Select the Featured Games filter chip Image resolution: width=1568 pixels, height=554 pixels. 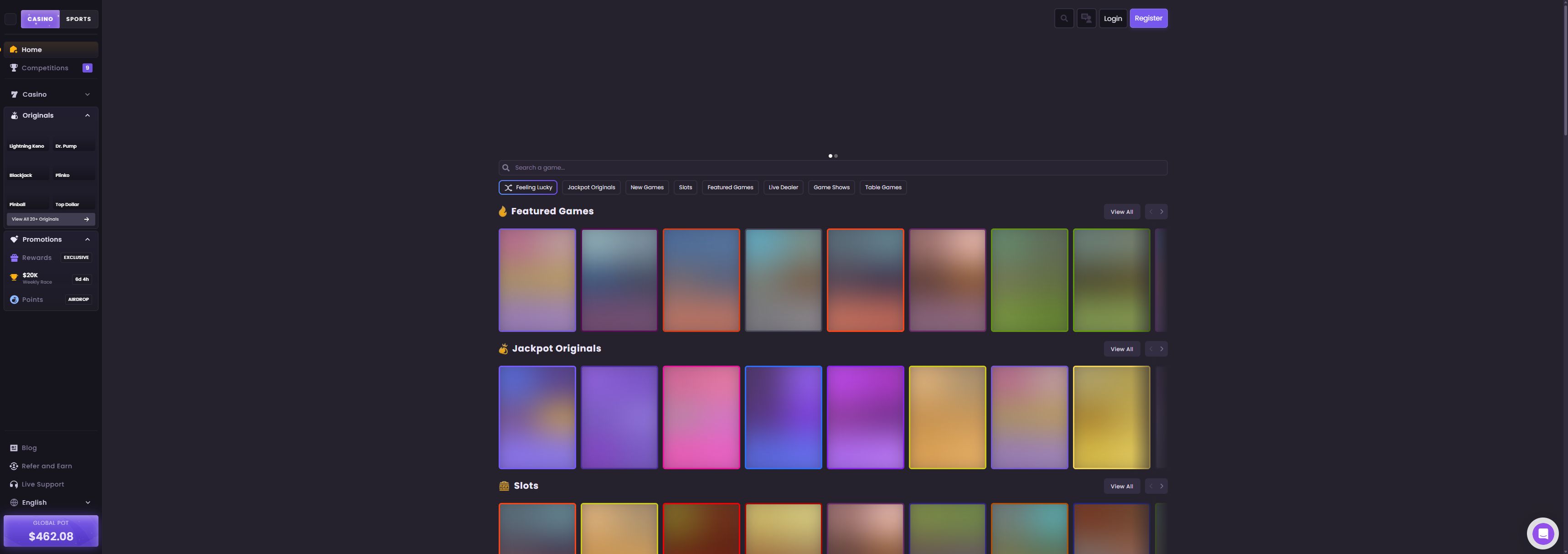tap(730, 187)
